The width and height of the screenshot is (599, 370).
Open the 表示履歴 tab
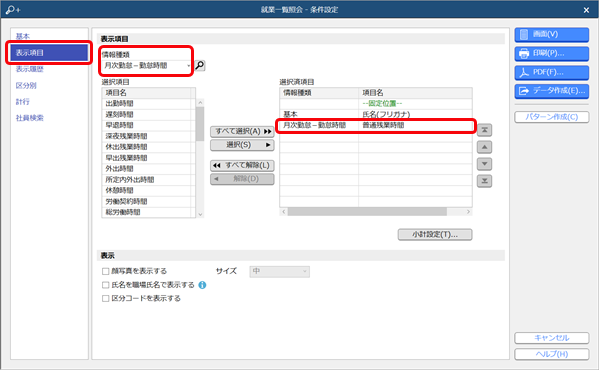(29, 69)
